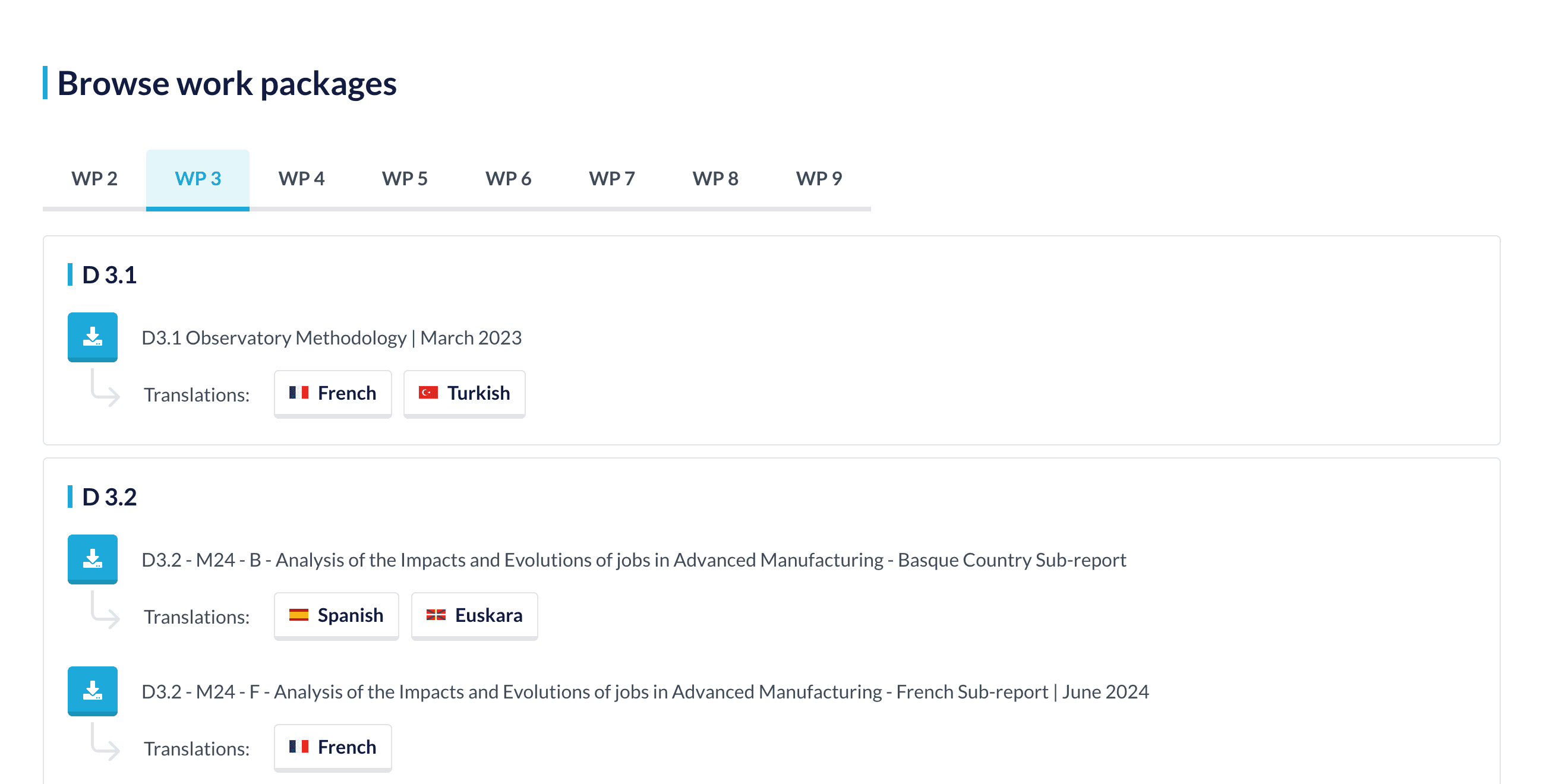The image size is (1546, 784).
Task: Switch to the WP 4 tab
Action: point(301,179)
